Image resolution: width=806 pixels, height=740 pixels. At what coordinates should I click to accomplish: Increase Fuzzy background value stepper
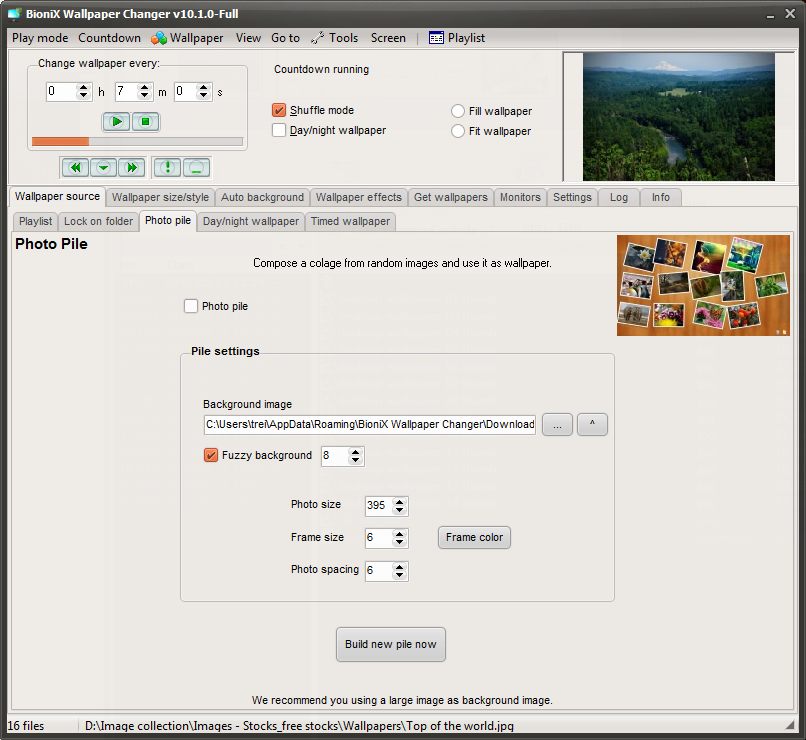coord(355,452)
